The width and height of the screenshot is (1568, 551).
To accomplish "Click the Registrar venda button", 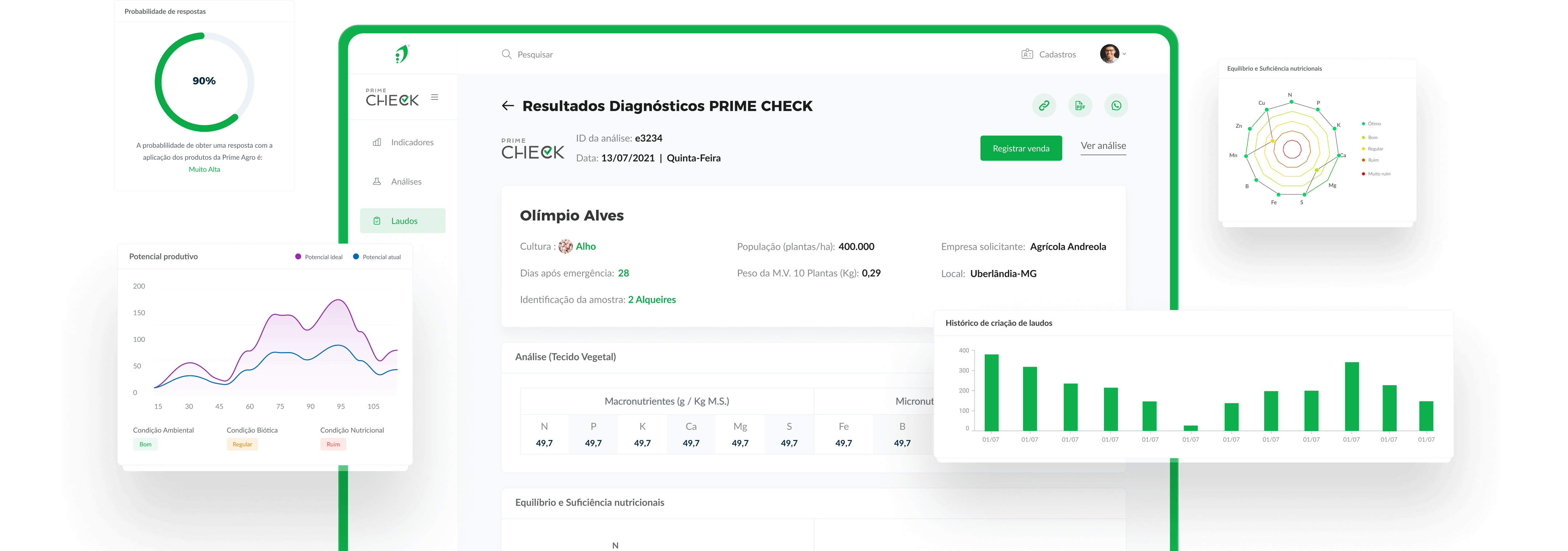I will pos(1021,148).
